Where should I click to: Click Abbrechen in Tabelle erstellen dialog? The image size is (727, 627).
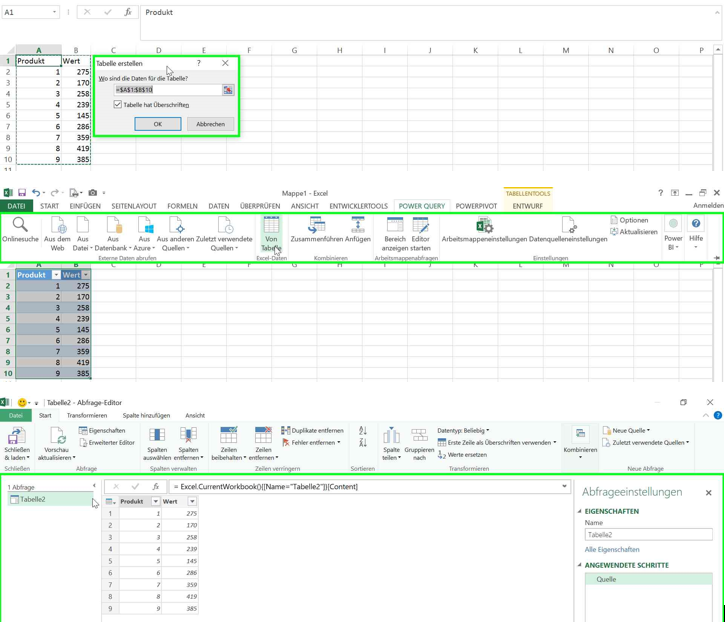[x=210, y=124]
